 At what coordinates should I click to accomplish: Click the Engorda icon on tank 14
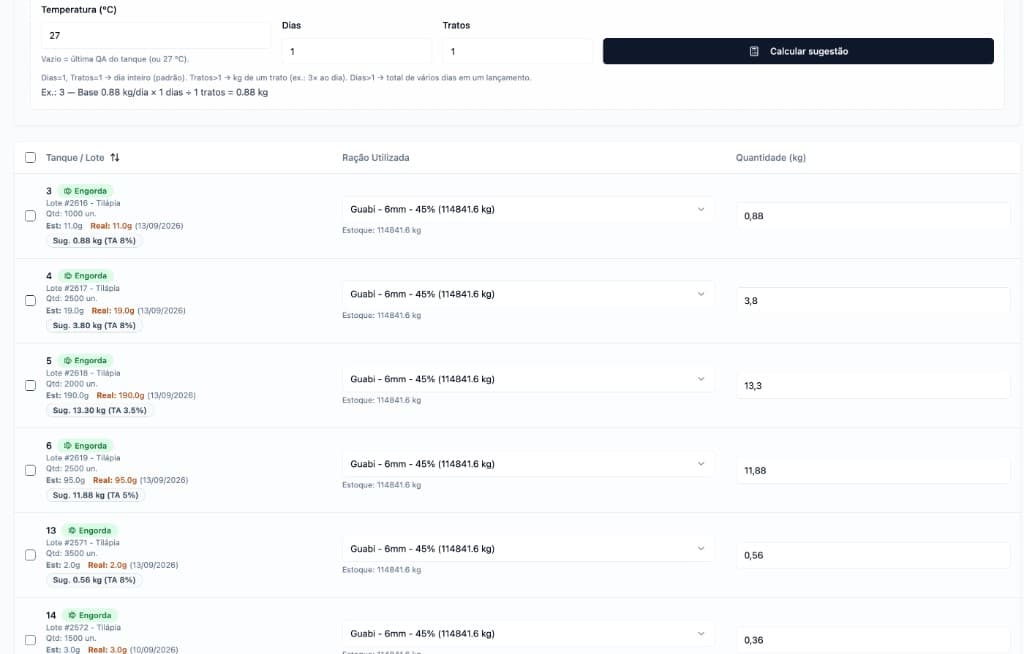[72, 615]
